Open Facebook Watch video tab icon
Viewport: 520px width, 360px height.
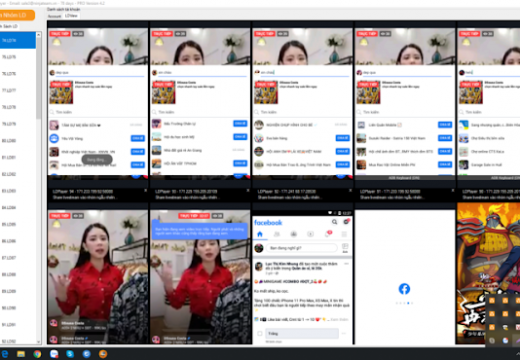coord(310,234)
